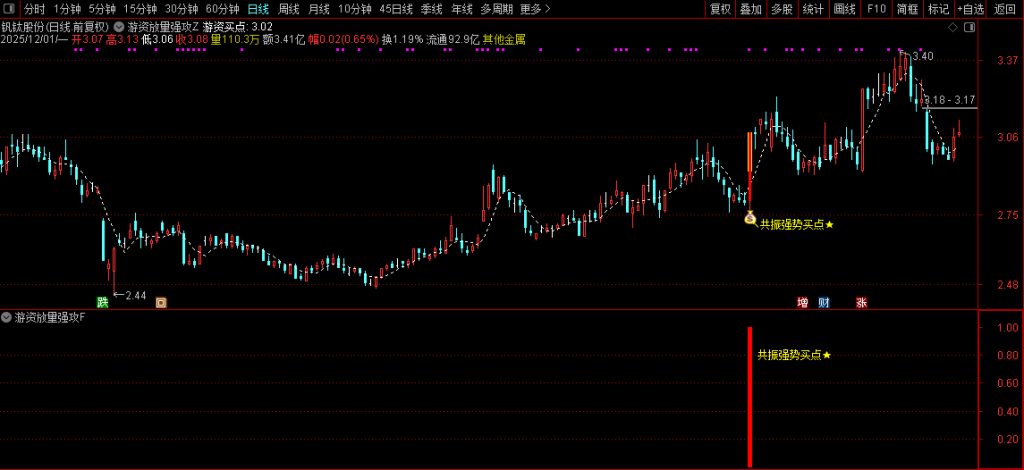Select the 15分钟 period tab

[140, 9]
